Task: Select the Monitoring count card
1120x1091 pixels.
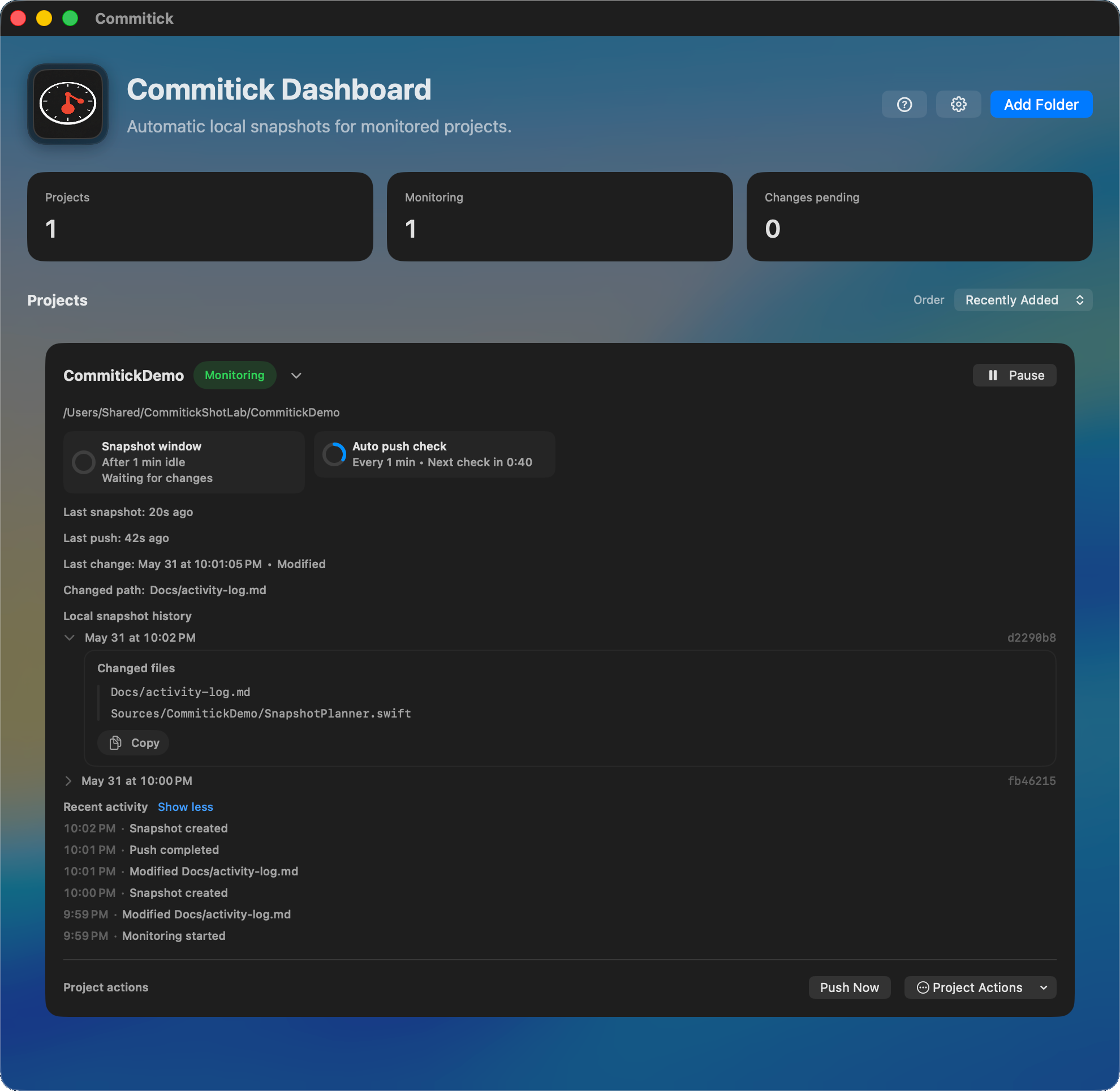Action: 559,217
